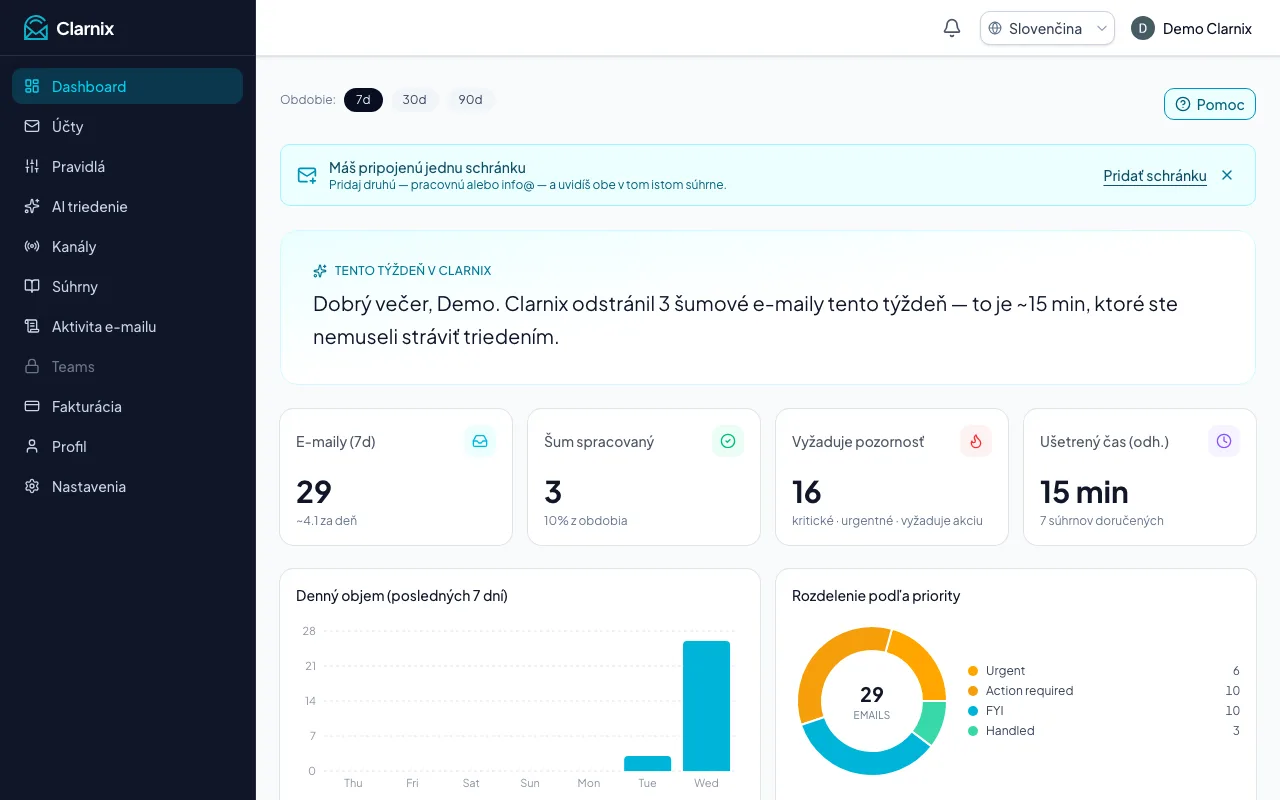Click the '10% z obdobia' subtext
1280x800 pixels.
586,521
